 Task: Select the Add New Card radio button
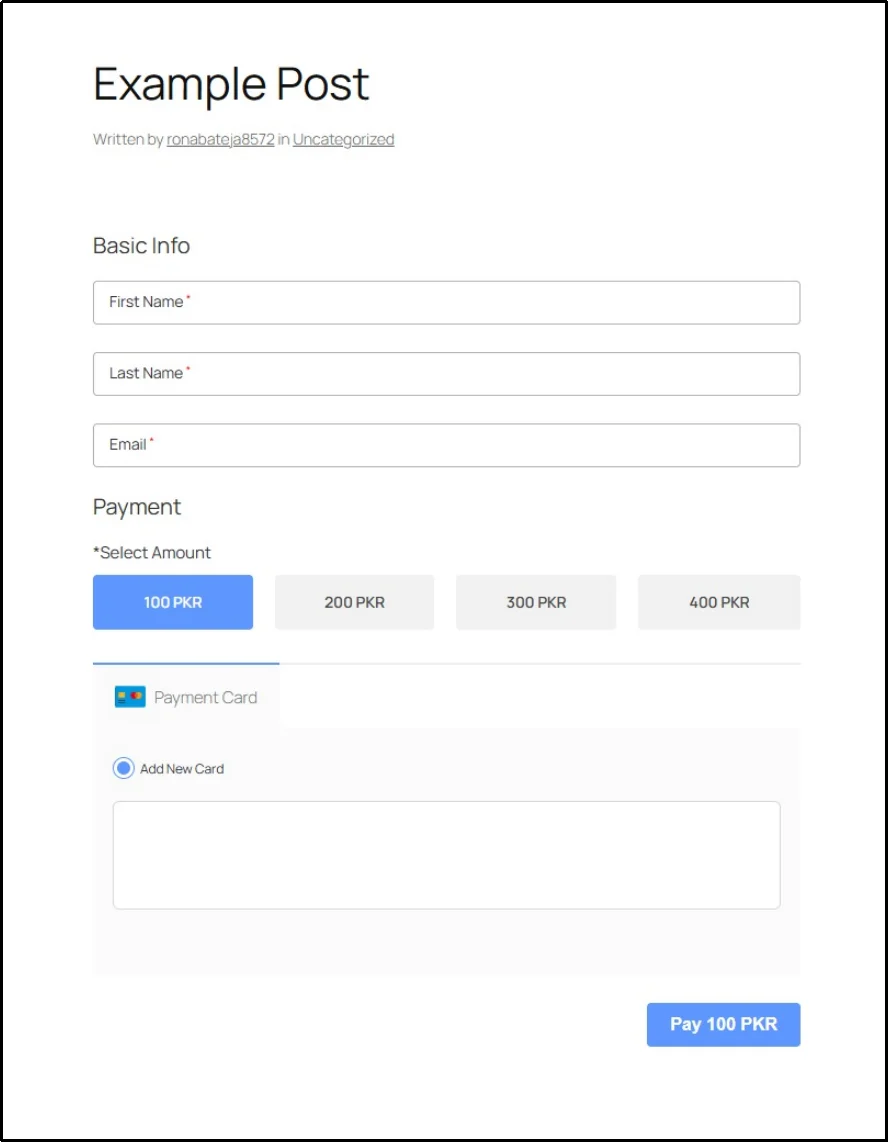tap(123, 768)
